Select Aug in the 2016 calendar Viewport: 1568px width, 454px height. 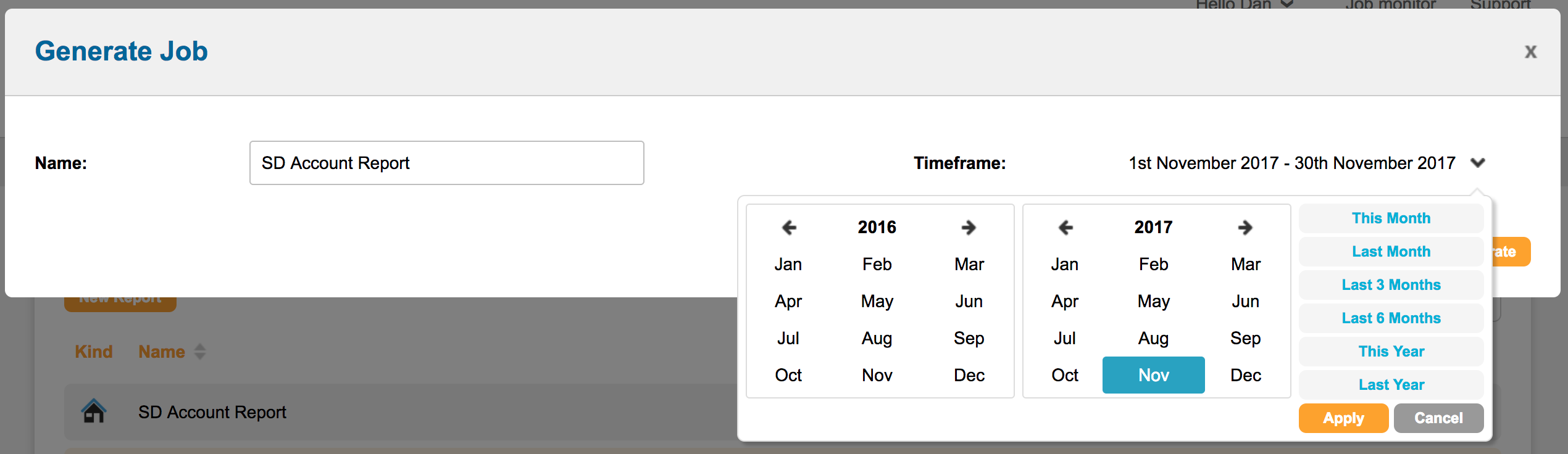coord(877,338)
